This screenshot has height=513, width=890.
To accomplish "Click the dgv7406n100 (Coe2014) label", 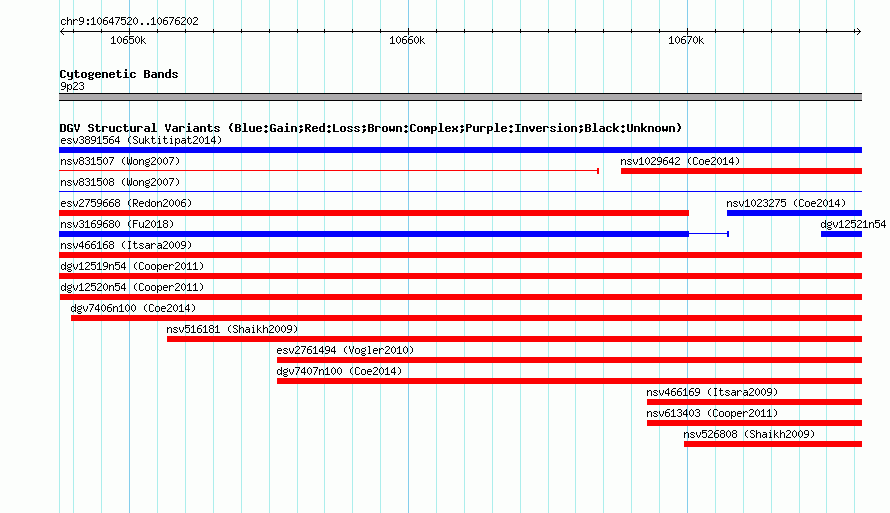I will (x=133, y=308).
